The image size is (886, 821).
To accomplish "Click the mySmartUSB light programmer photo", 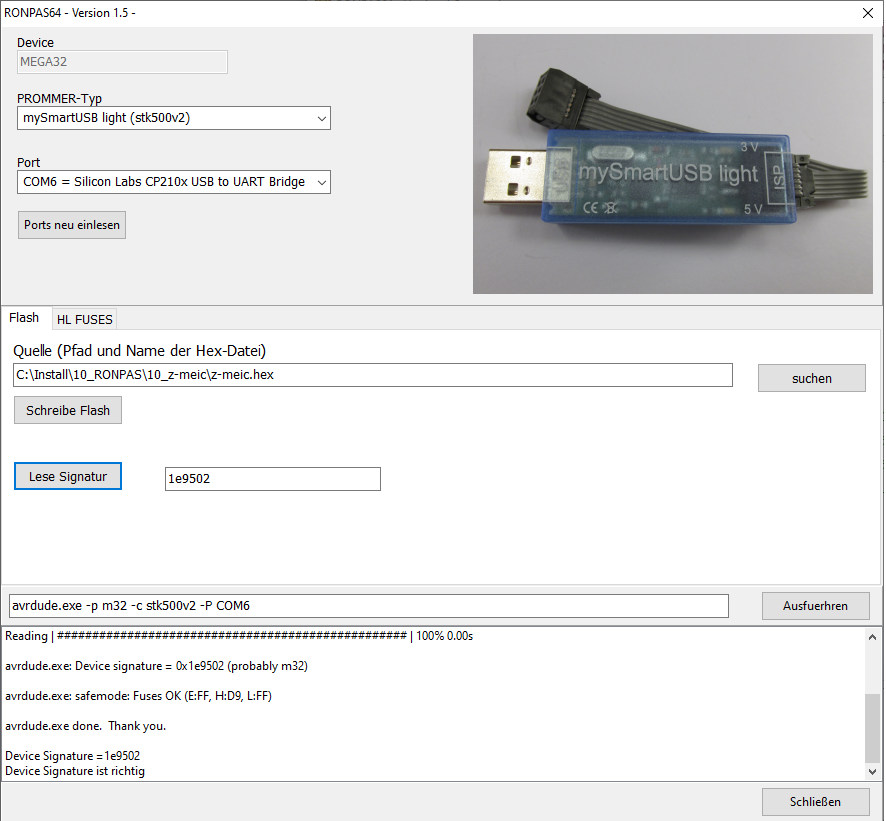I will click(672, 164).
